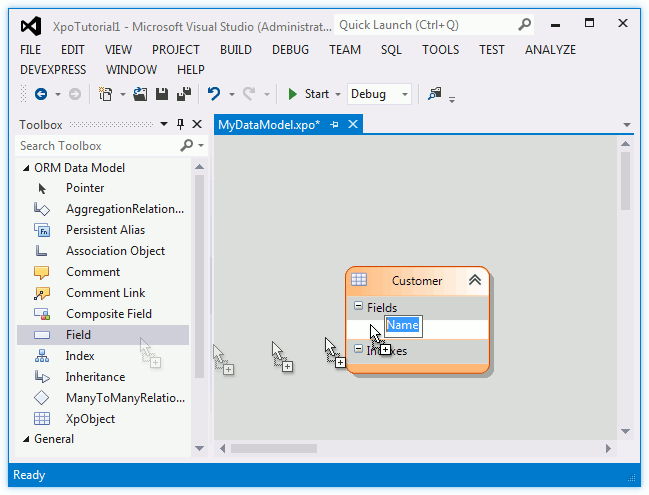
Task: Open the PROJECT menu
Action: [x=176, y=50]
